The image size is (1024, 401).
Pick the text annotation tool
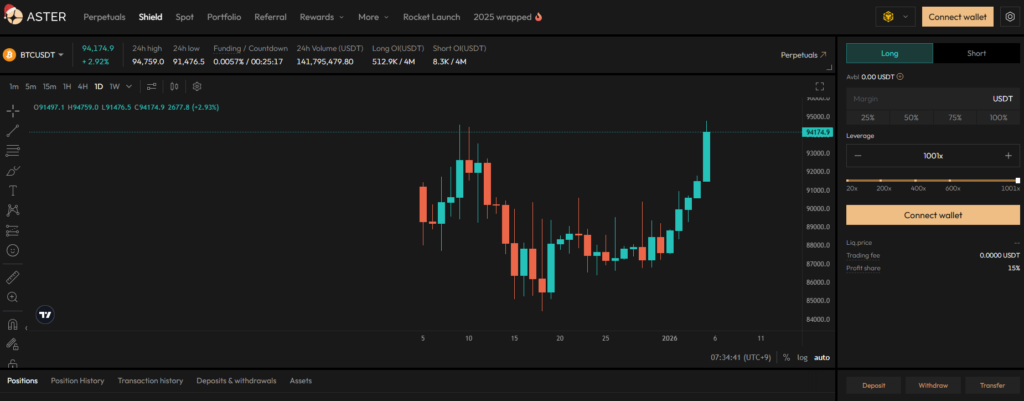[x=13, y=190]
